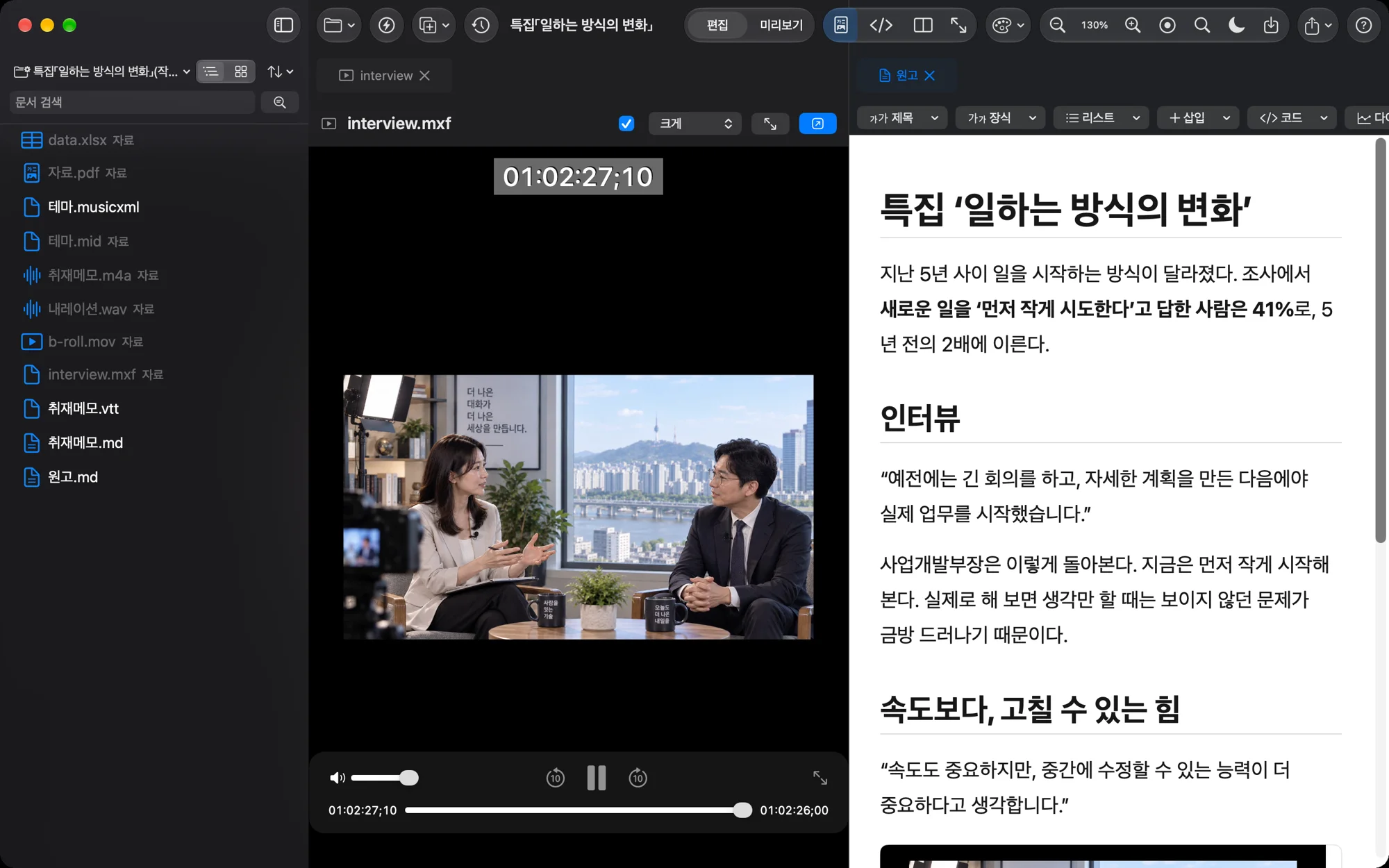This screenshot has width=1389, height=868.
Task: Click the download export icon
Action: point(1271,26)
